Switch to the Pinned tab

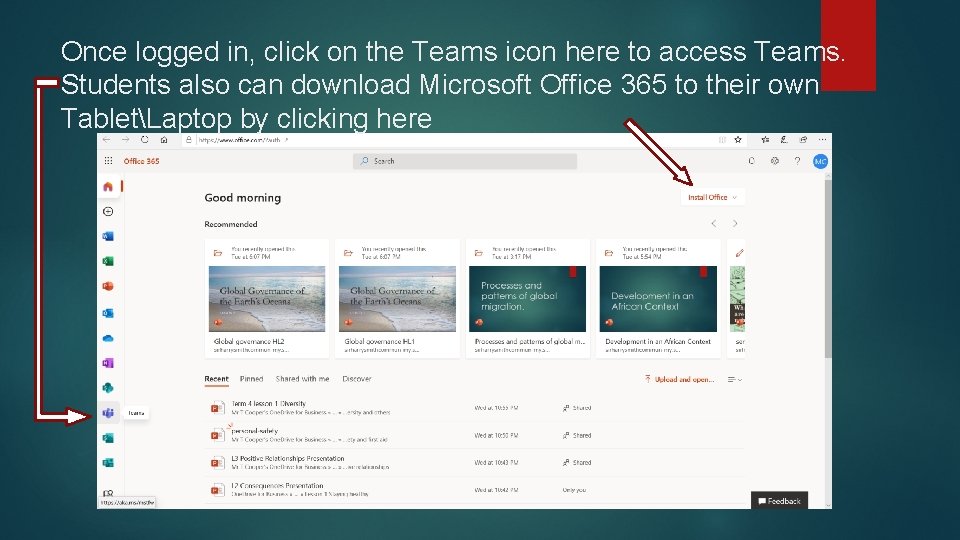point(251,379)
